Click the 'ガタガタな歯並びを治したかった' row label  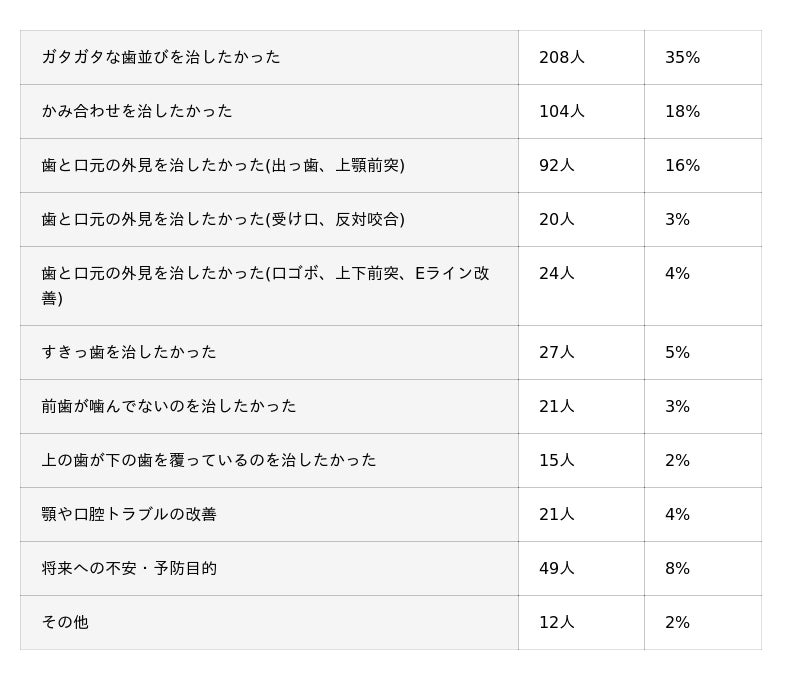tap(161, 57)
